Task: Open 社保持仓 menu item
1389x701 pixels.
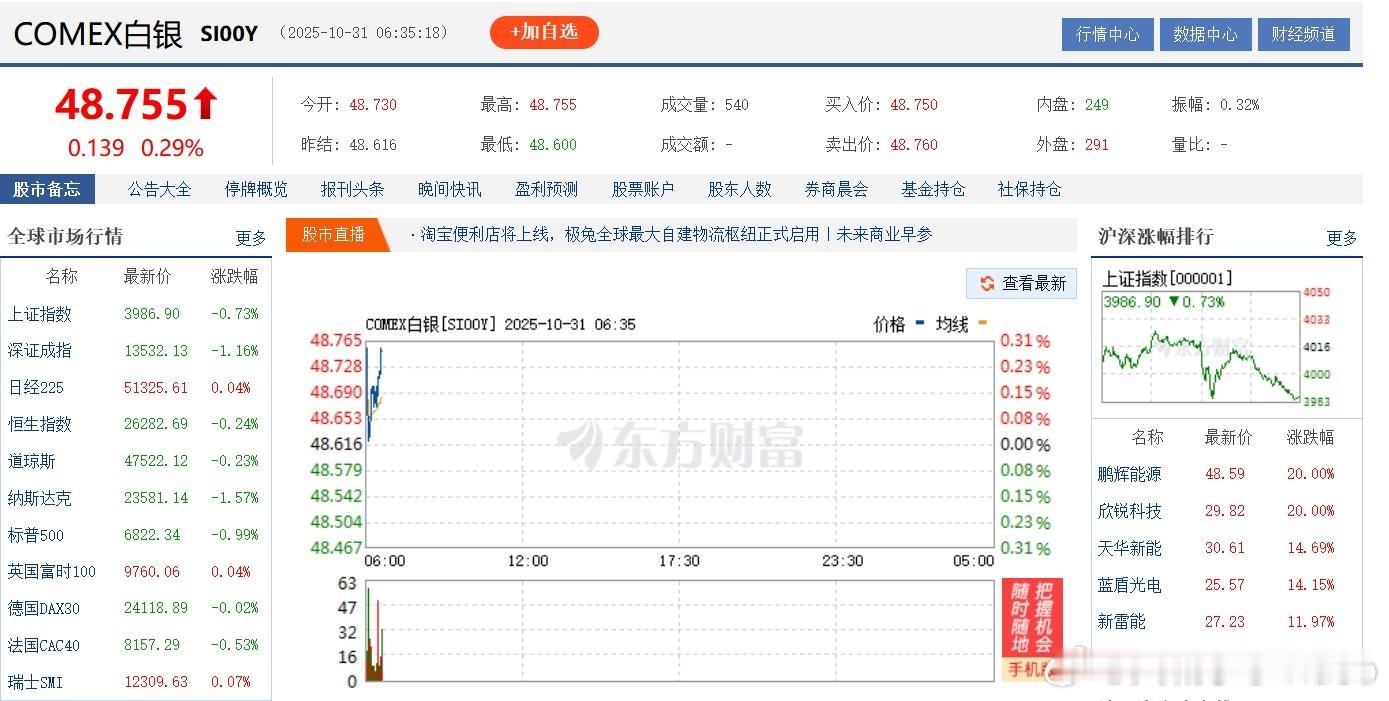Action: 1029,189
